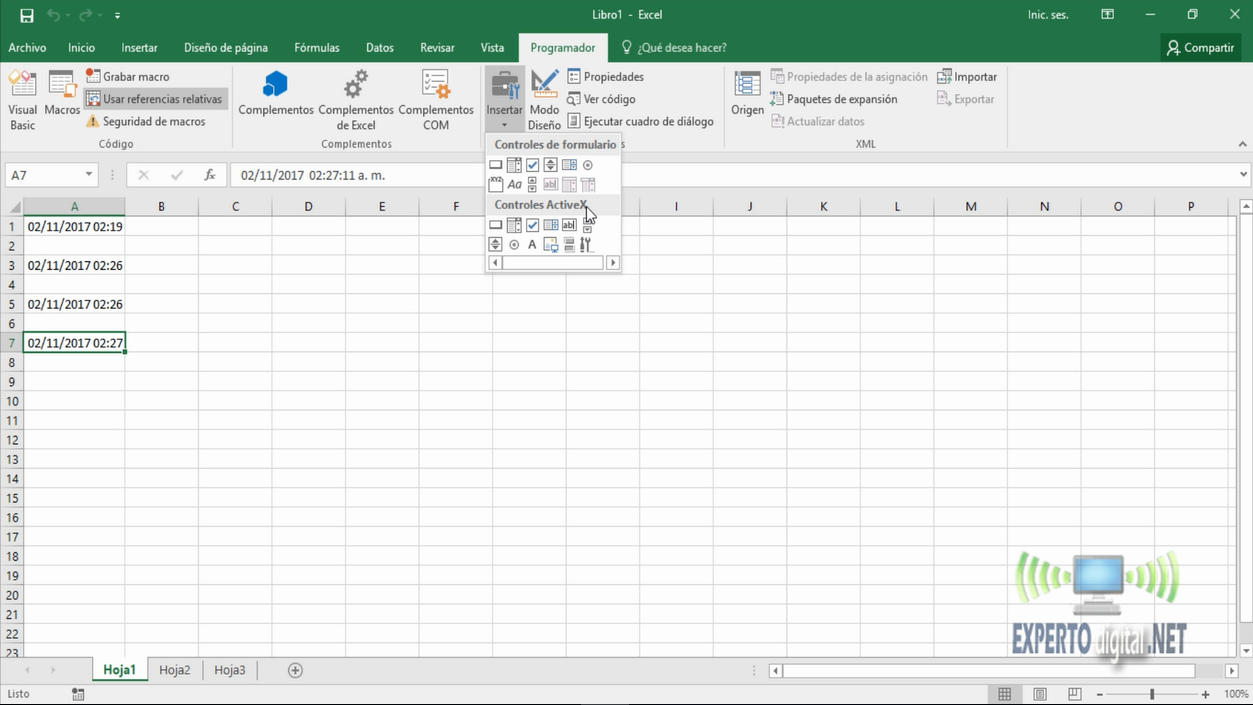Expand the formula bar
Screen dimensions: 1253x705
pyautogui.click(x=1243, y=175)
